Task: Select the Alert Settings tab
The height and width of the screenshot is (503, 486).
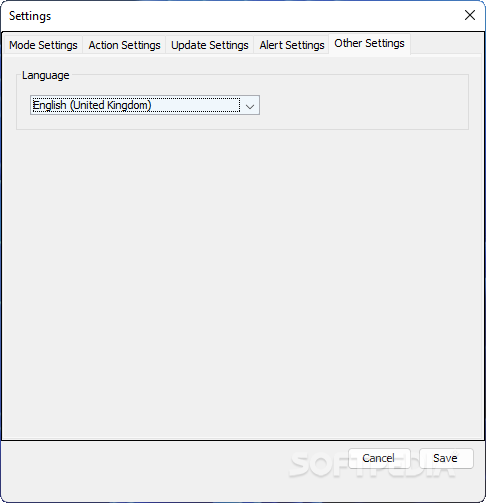Action: 292,45
